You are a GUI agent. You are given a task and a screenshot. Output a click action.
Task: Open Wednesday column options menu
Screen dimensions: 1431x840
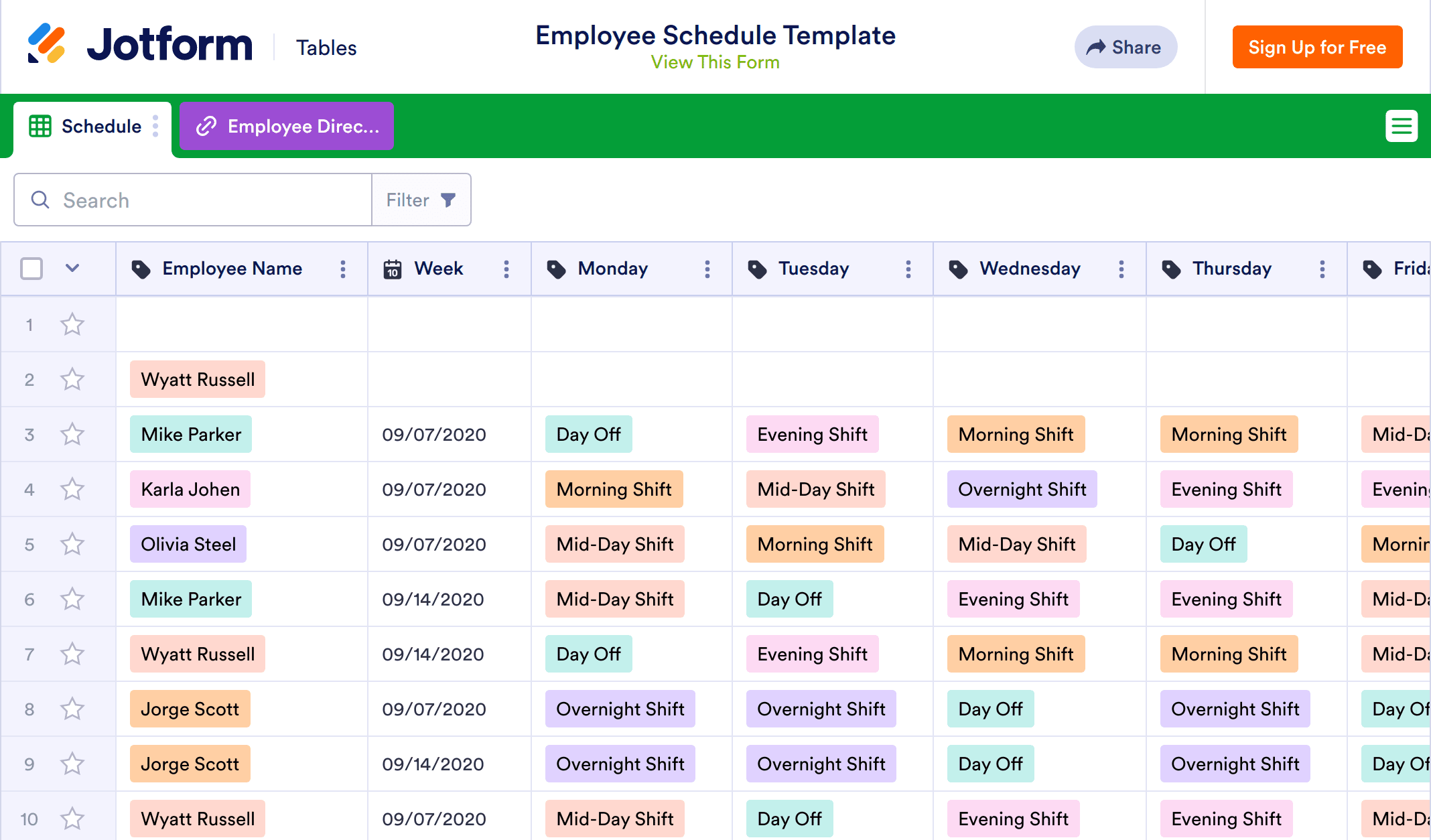pyautogui.click(x=1121, y=269)
